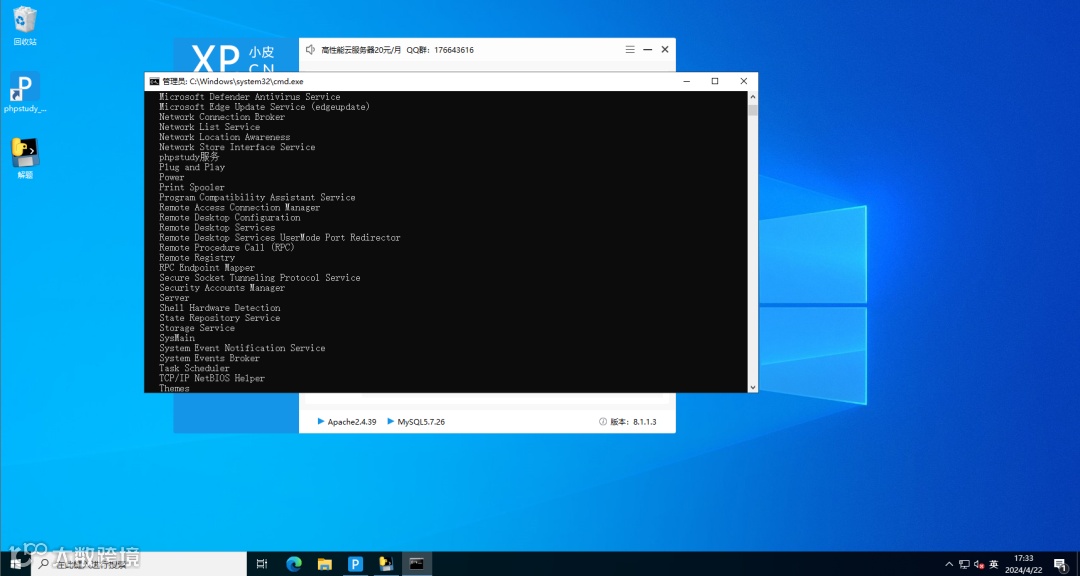Select 'Task Scheduler' line
This screenshot has height=576, width=1080.
(194, 369)
